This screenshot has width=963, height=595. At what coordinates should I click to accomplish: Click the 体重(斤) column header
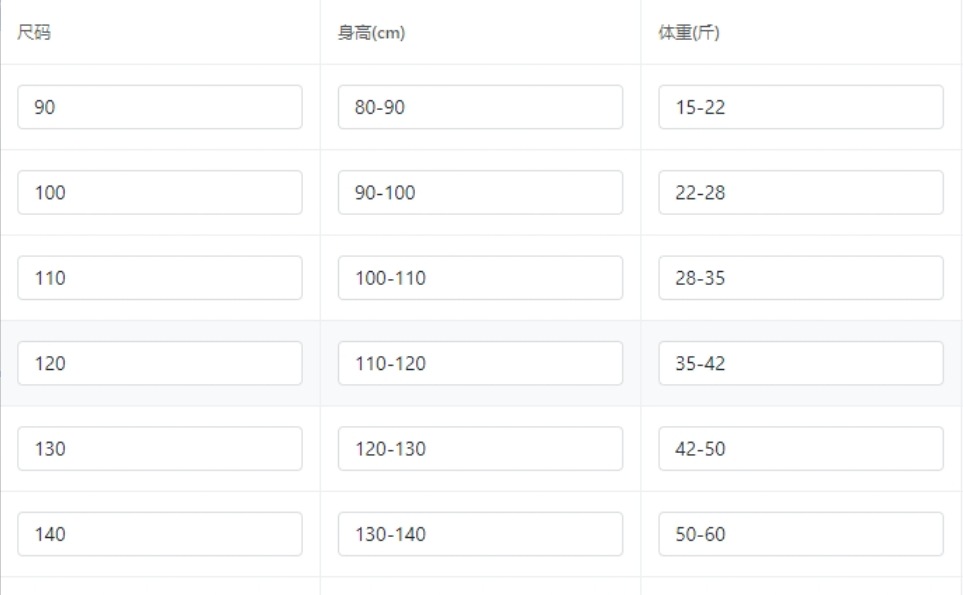(x=689, y=32)
